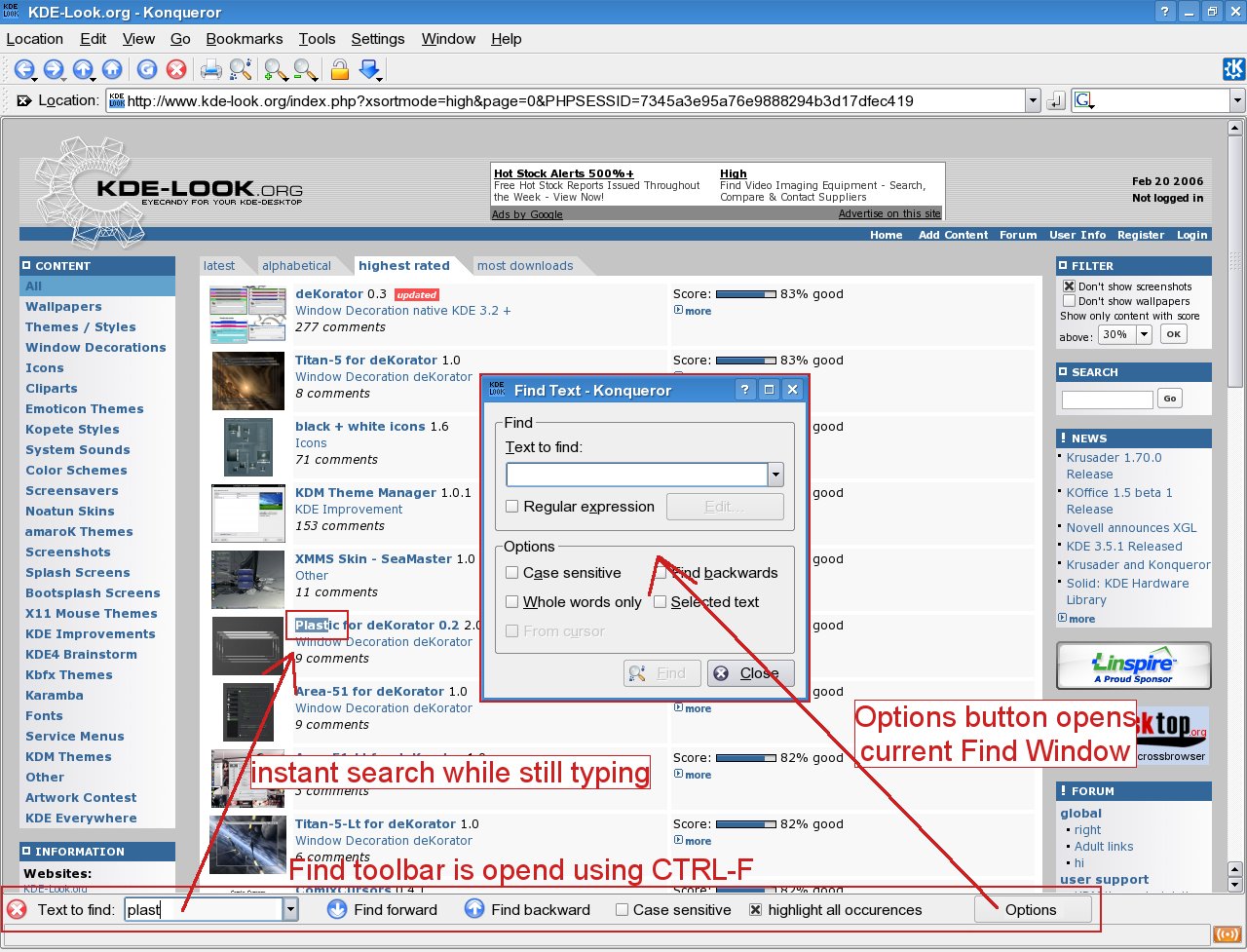Click the Find backward arrow button
Viewport: 1247px width, 952px height.
coord(527,910)
